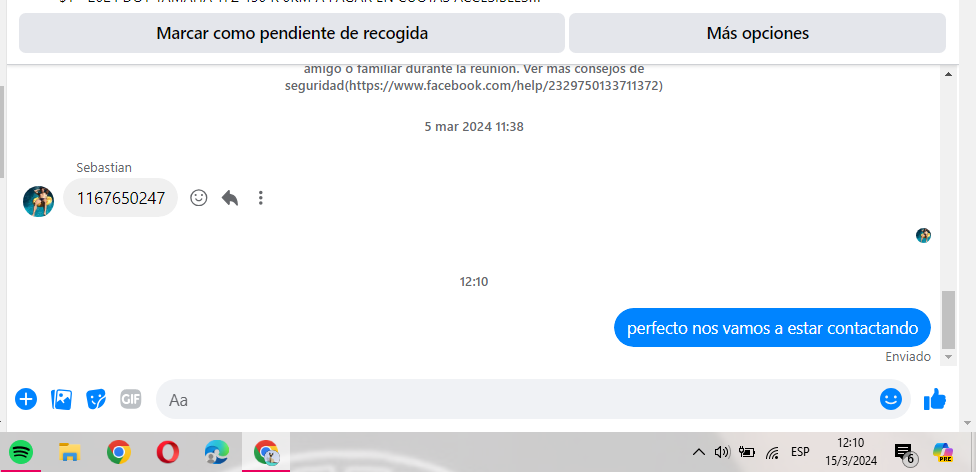Open the sticker picker icon
976x472 pixels.
click(96, 399)
